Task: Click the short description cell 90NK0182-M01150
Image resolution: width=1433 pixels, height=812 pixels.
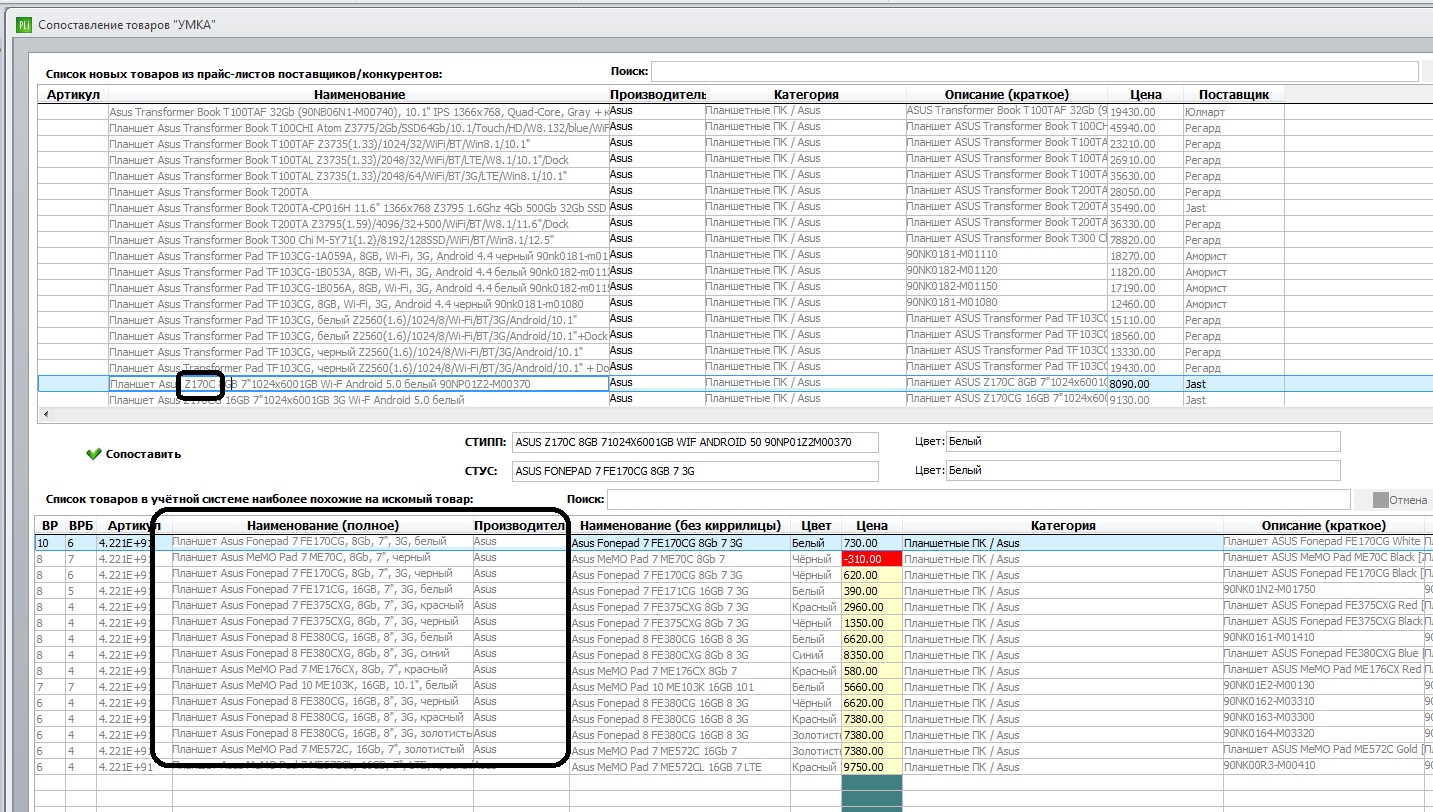Action: [1006, 287]
